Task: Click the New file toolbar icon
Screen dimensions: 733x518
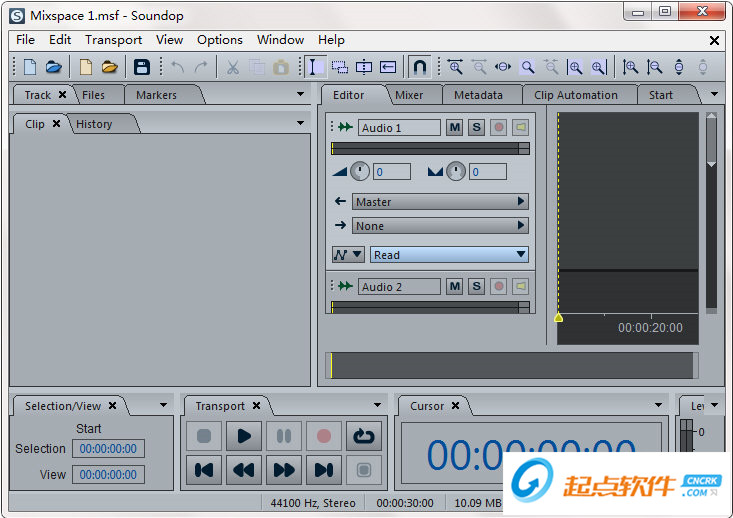Action: 30,67
